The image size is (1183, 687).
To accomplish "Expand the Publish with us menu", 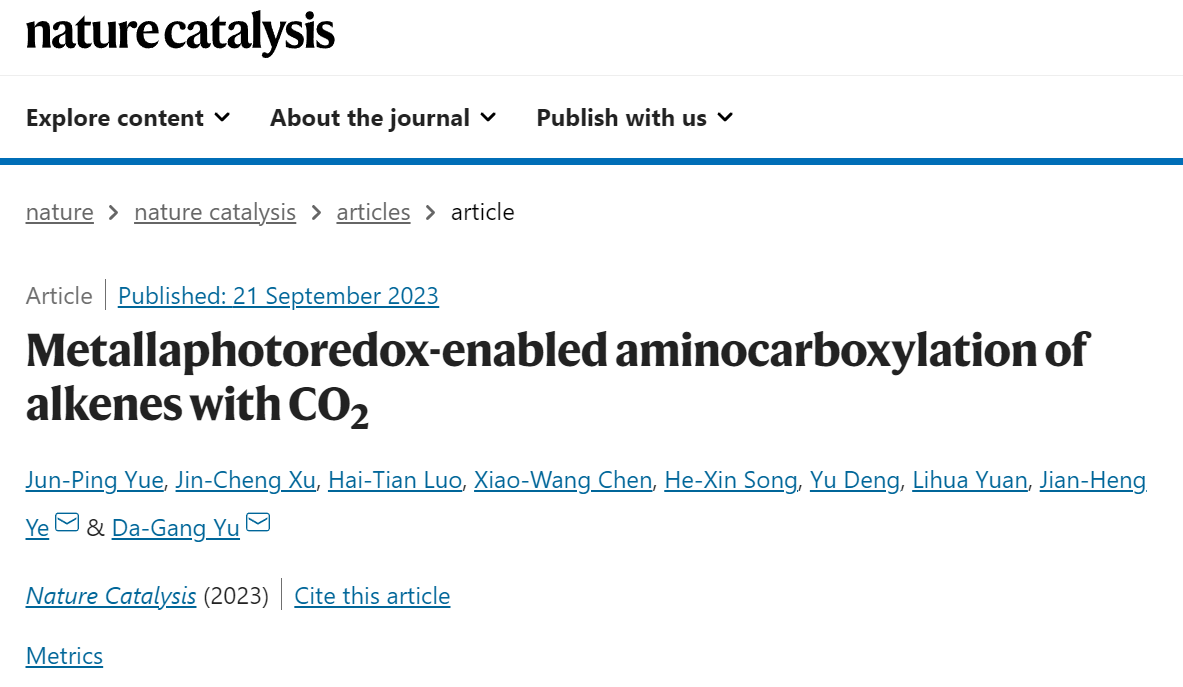I will coord(635,118).
